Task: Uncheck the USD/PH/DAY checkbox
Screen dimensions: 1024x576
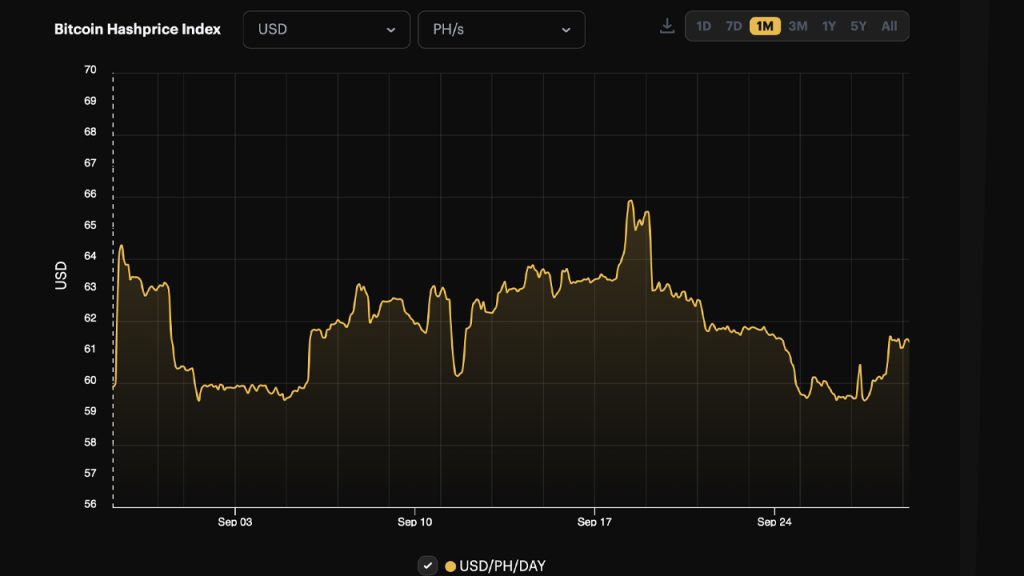Action: pos(428,564)
